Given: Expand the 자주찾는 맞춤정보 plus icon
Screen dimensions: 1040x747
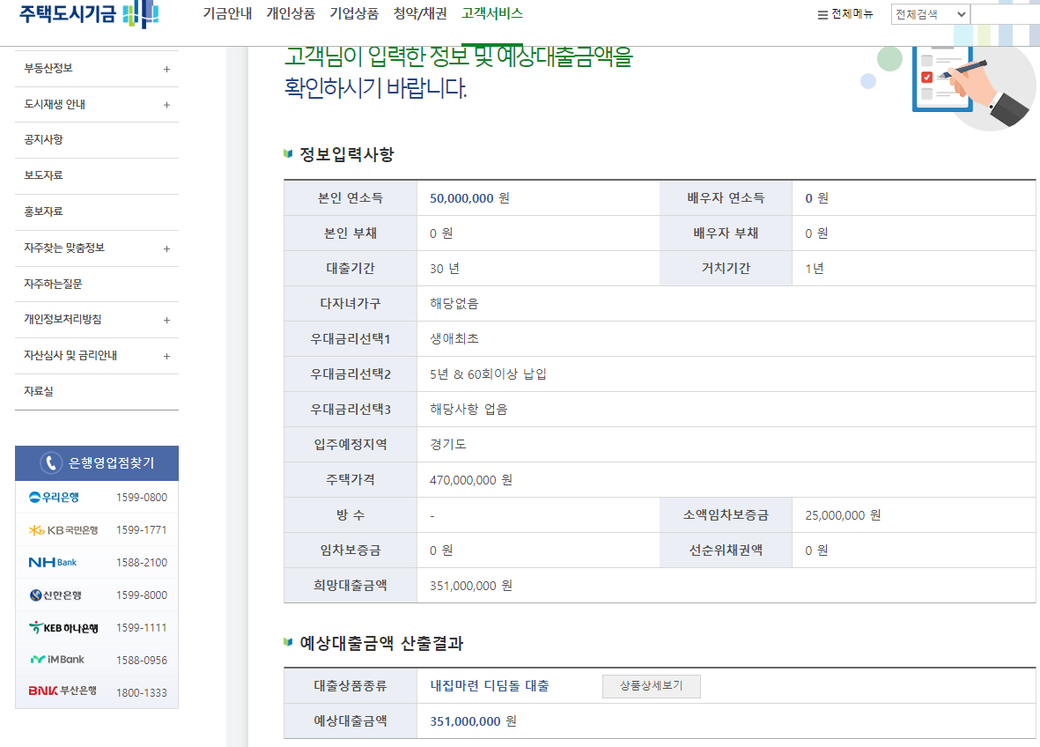Looking at the screenshot, I should tap(166, 248).
